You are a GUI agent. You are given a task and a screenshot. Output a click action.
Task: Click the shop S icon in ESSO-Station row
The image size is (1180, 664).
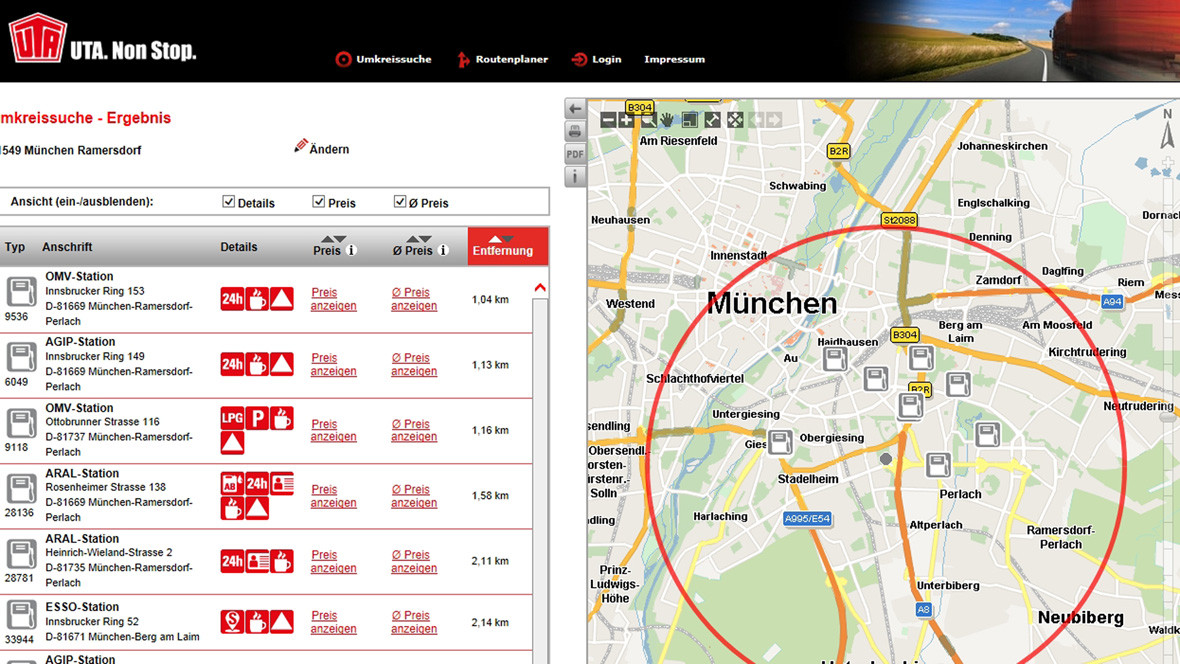pyautogui.click(x=233, y=622)
